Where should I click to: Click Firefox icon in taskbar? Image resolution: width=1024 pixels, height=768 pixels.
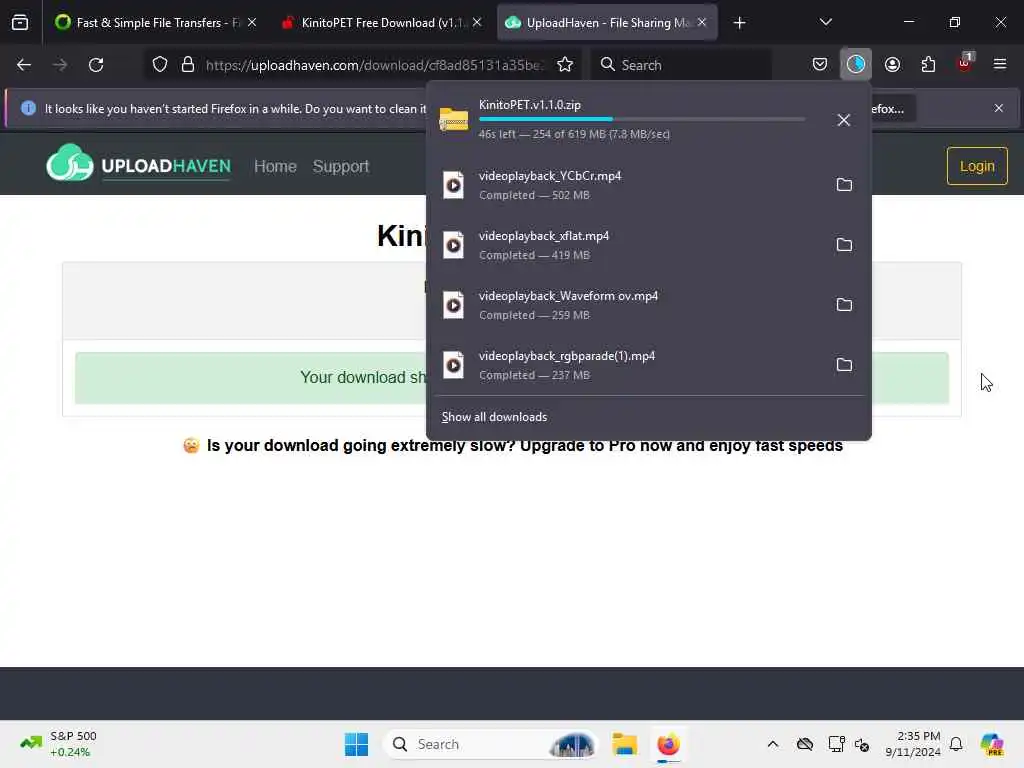[x=668, y=744]
